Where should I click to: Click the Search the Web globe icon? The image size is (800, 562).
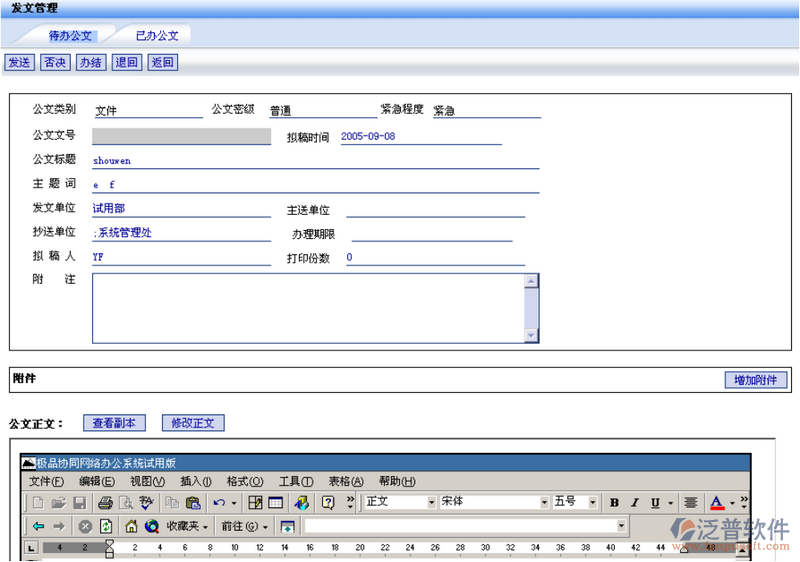tap(152, 526)
